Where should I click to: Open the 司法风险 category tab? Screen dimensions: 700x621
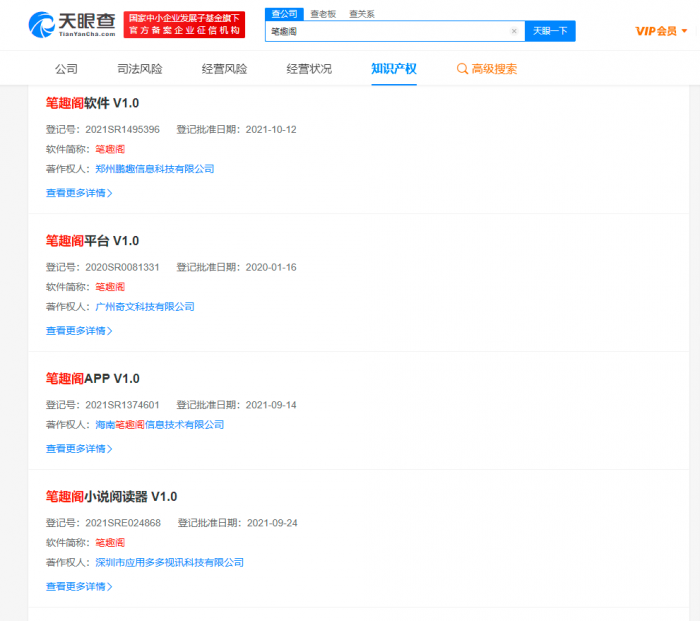click(140, 69)
